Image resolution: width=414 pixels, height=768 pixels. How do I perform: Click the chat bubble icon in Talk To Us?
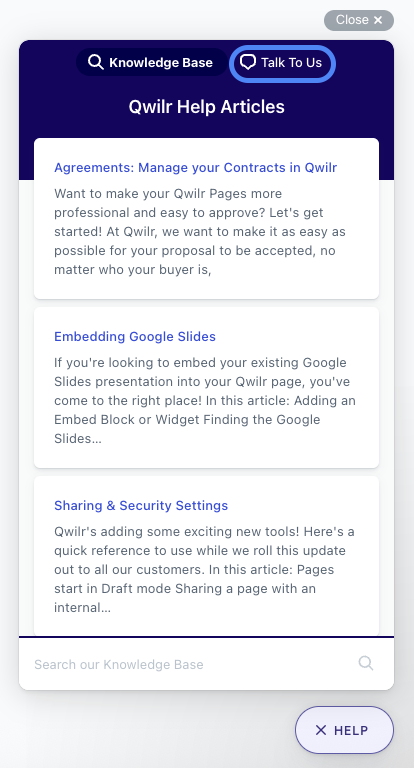click(x=248, y=62)
